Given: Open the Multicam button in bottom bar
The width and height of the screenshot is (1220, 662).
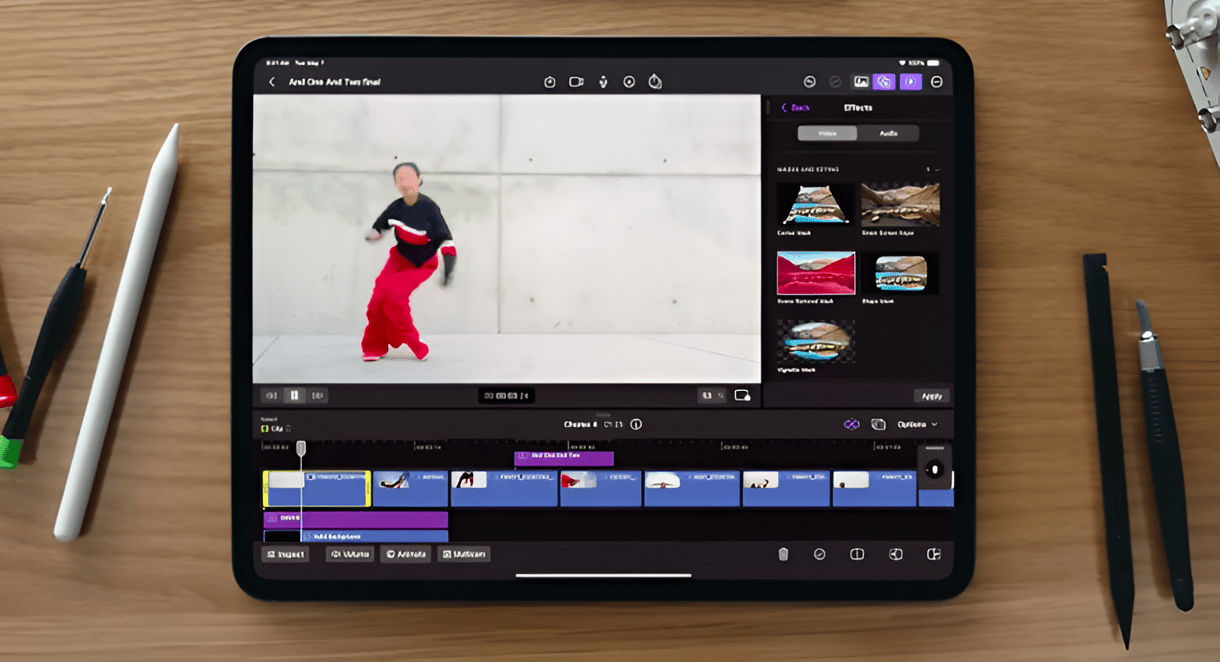Looking at the screenshot, I should [464, 554].
